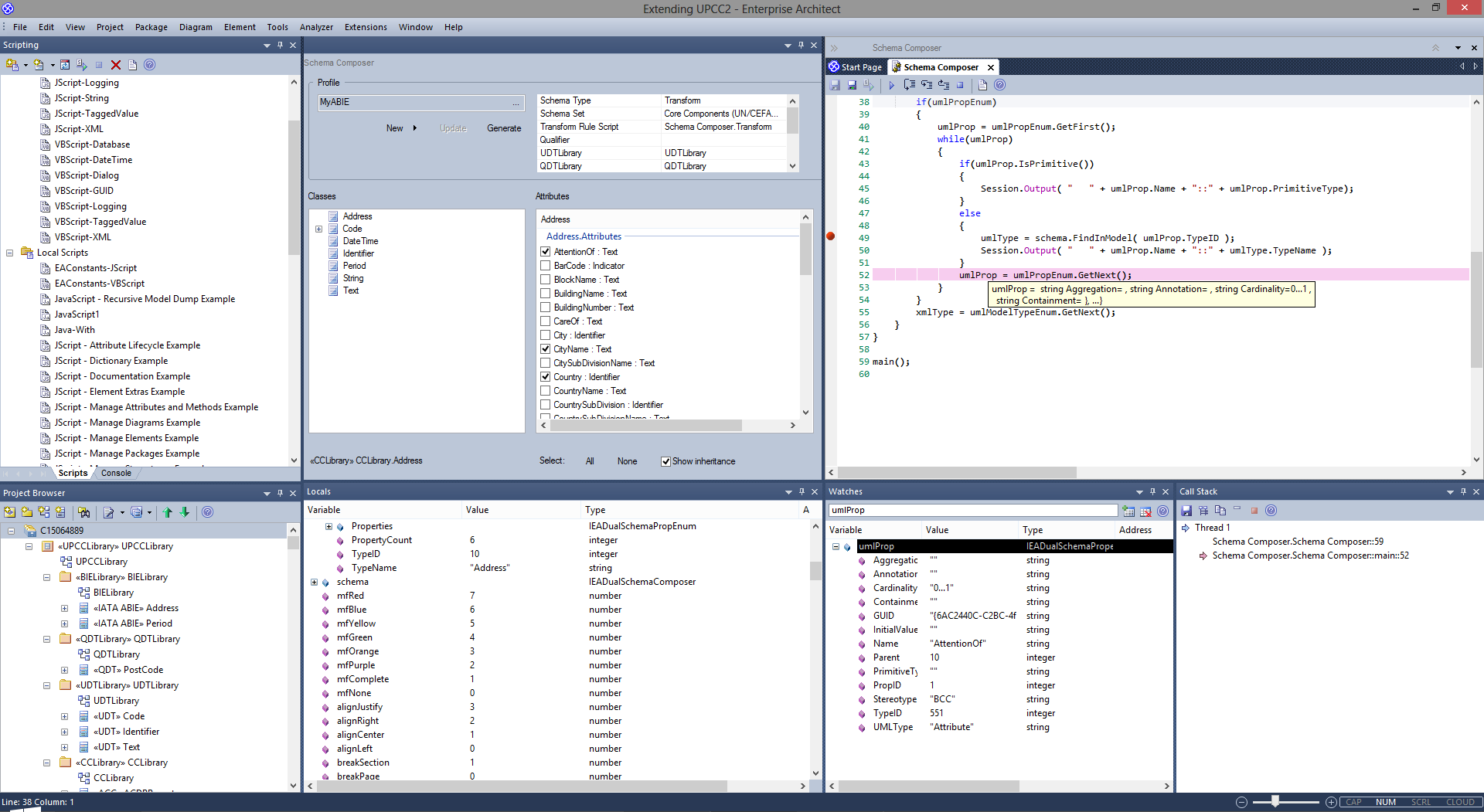Click the binoculars search icon in Project Browser
1484x812 pixels.
[84, 512]
